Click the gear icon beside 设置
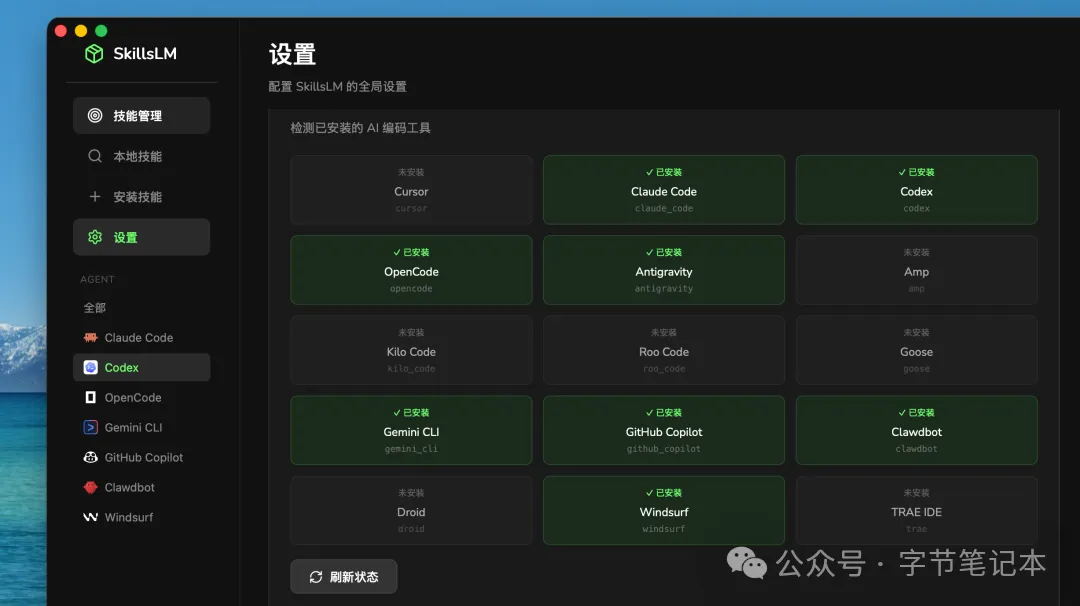The width and height of the screenshot is (1080, 606). pos(95,237)
